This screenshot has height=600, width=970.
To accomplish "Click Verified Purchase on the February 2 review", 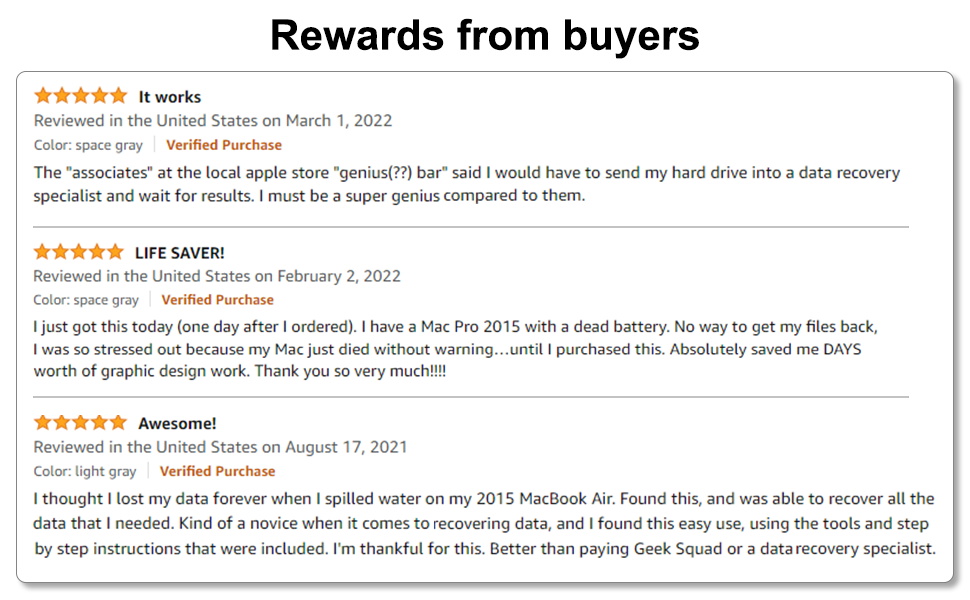I will pos(217,300).
